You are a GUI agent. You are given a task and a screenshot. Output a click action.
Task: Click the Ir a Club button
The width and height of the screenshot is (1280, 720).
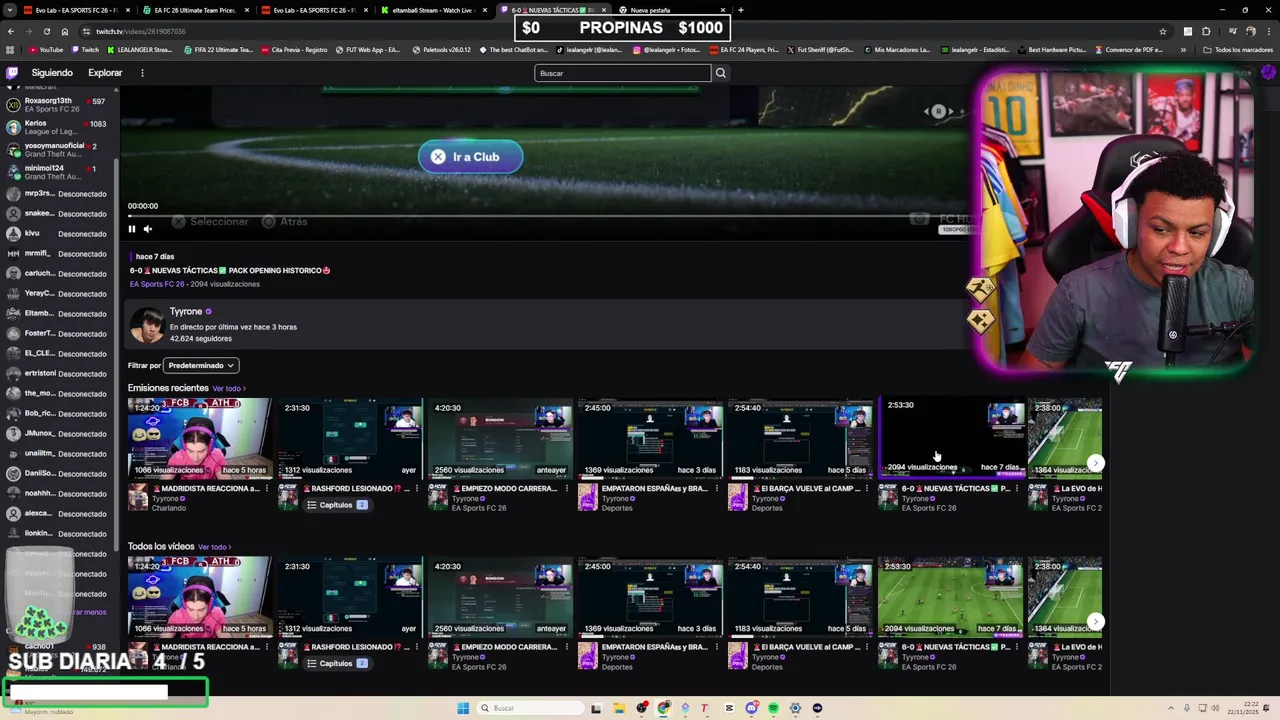coord(470,157)
